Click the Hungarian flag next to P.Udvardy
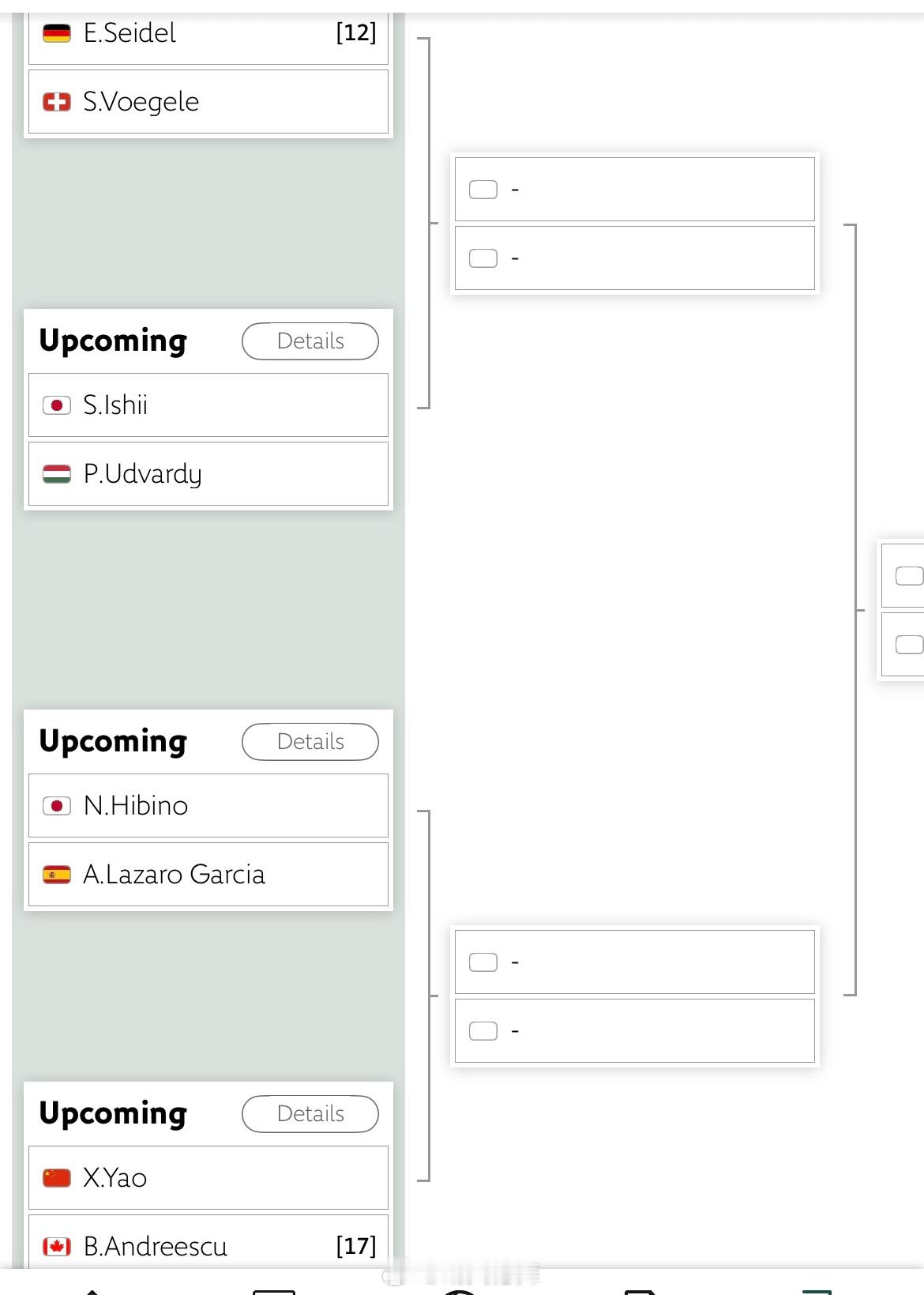 (57, 474)
